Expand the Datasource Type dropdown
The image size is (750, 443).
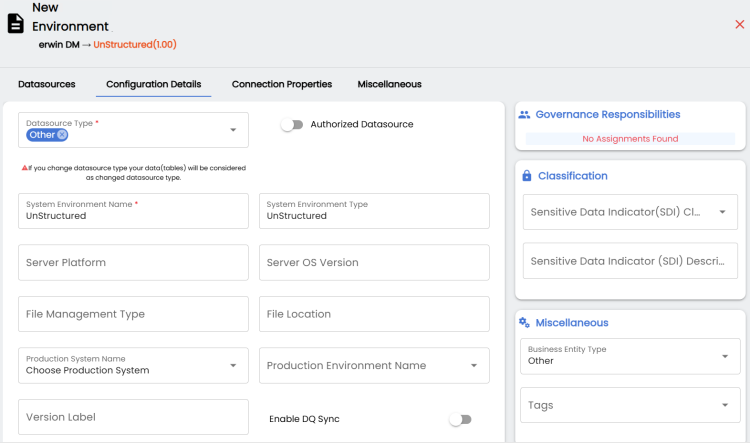(x=233, y=130)
